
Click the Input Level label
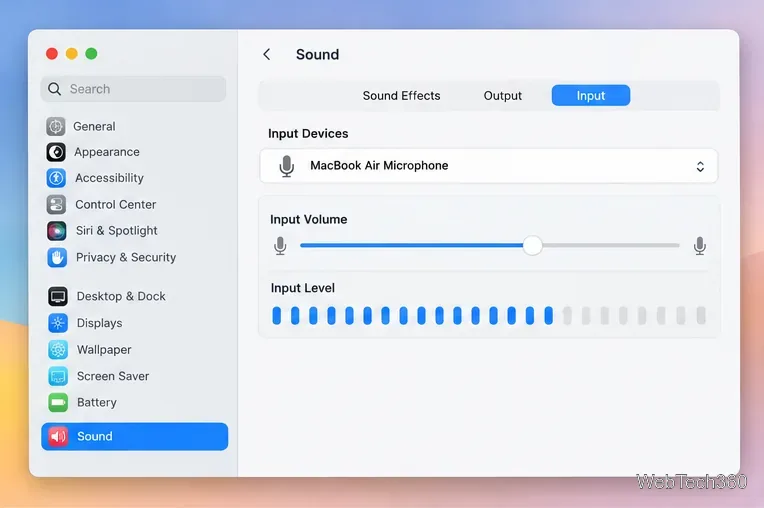pyautogui.click(x=303, y=288)
